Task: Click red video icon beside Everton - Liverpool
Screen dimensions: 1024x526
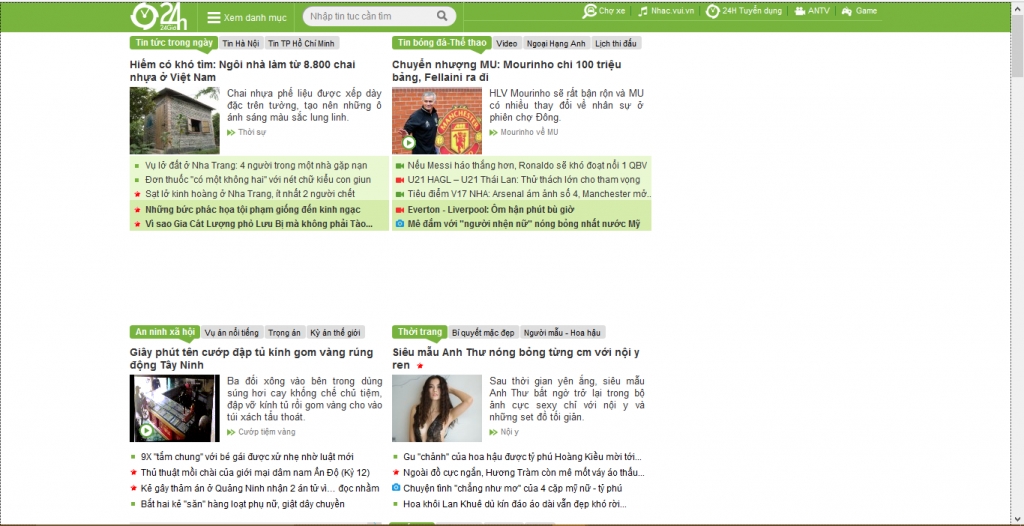Action: click(x=400, y=210)
